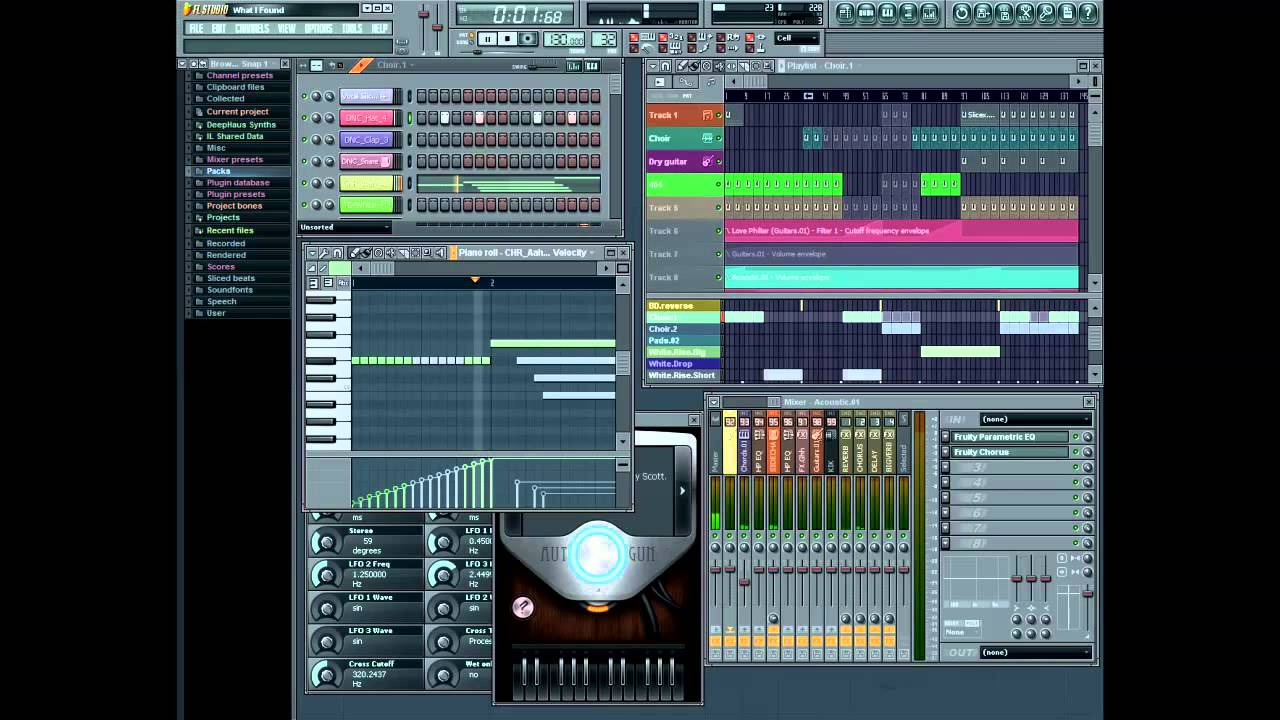The image size is (1280, 720).
Task: Click the Autogun question mark icon
Action: [523, 608]
